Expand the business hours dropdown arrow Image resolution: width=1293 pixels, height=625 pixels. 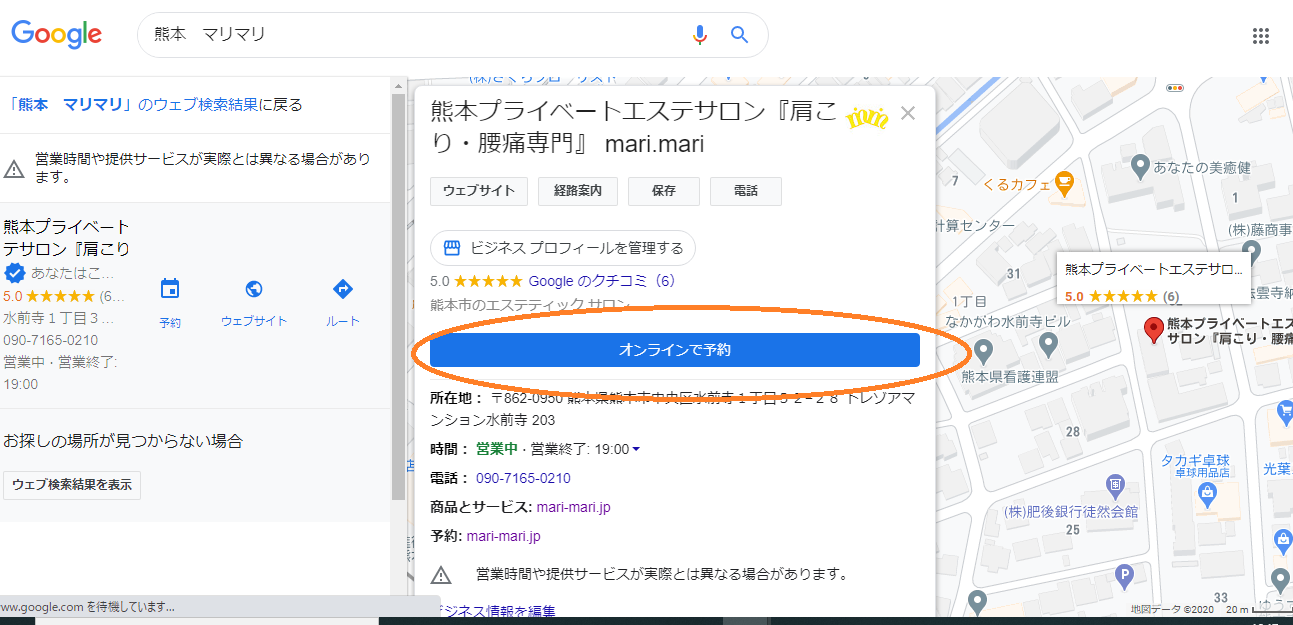click(x=636, y=450)
